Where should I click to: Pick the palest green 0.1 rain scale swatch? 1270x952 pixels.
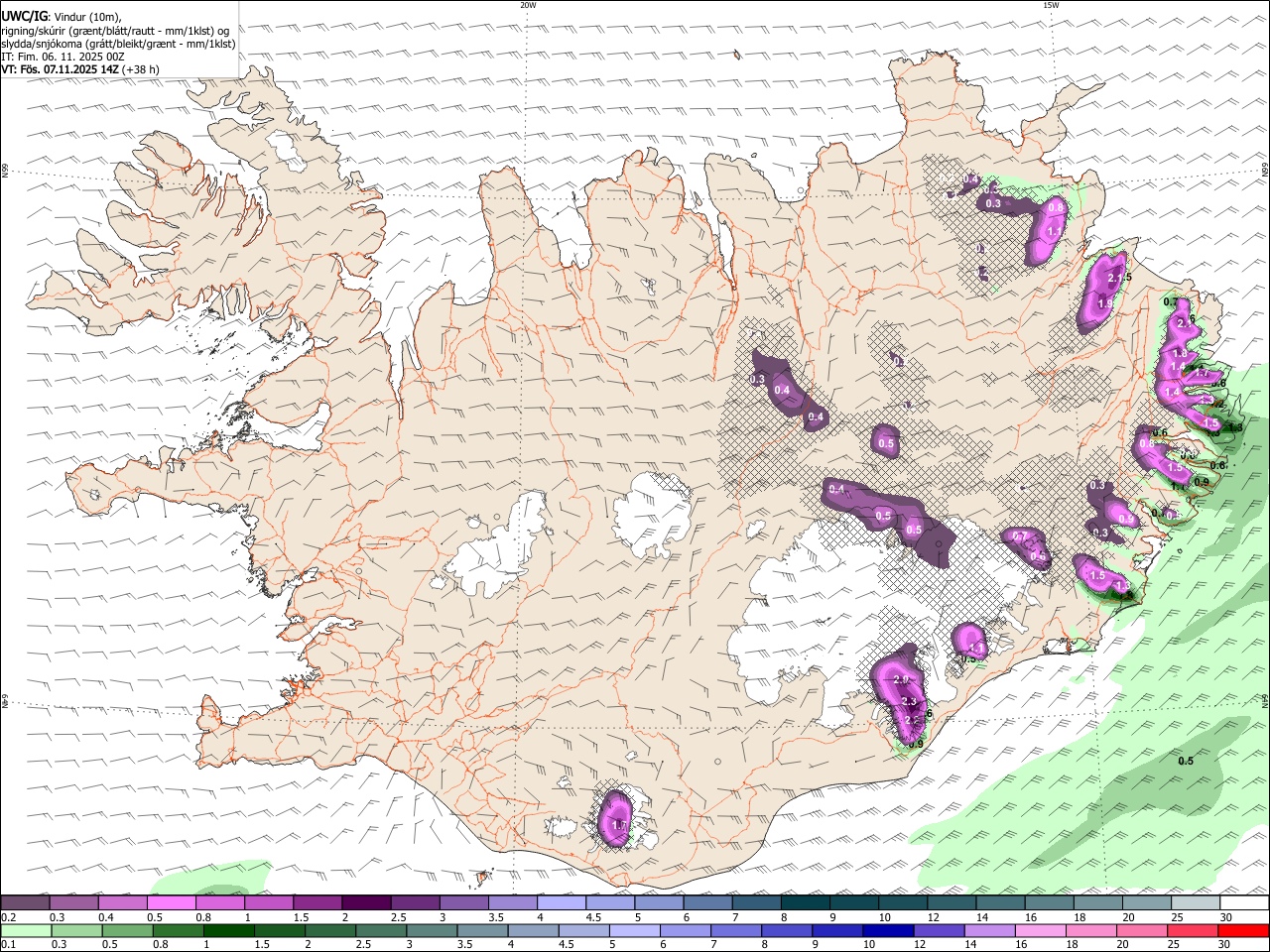tap(26, 930)
